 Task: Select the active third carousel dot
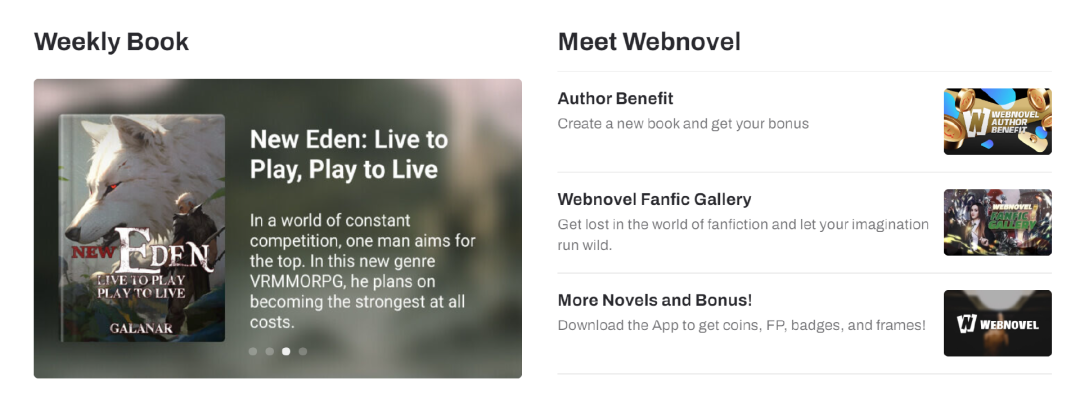286,352
